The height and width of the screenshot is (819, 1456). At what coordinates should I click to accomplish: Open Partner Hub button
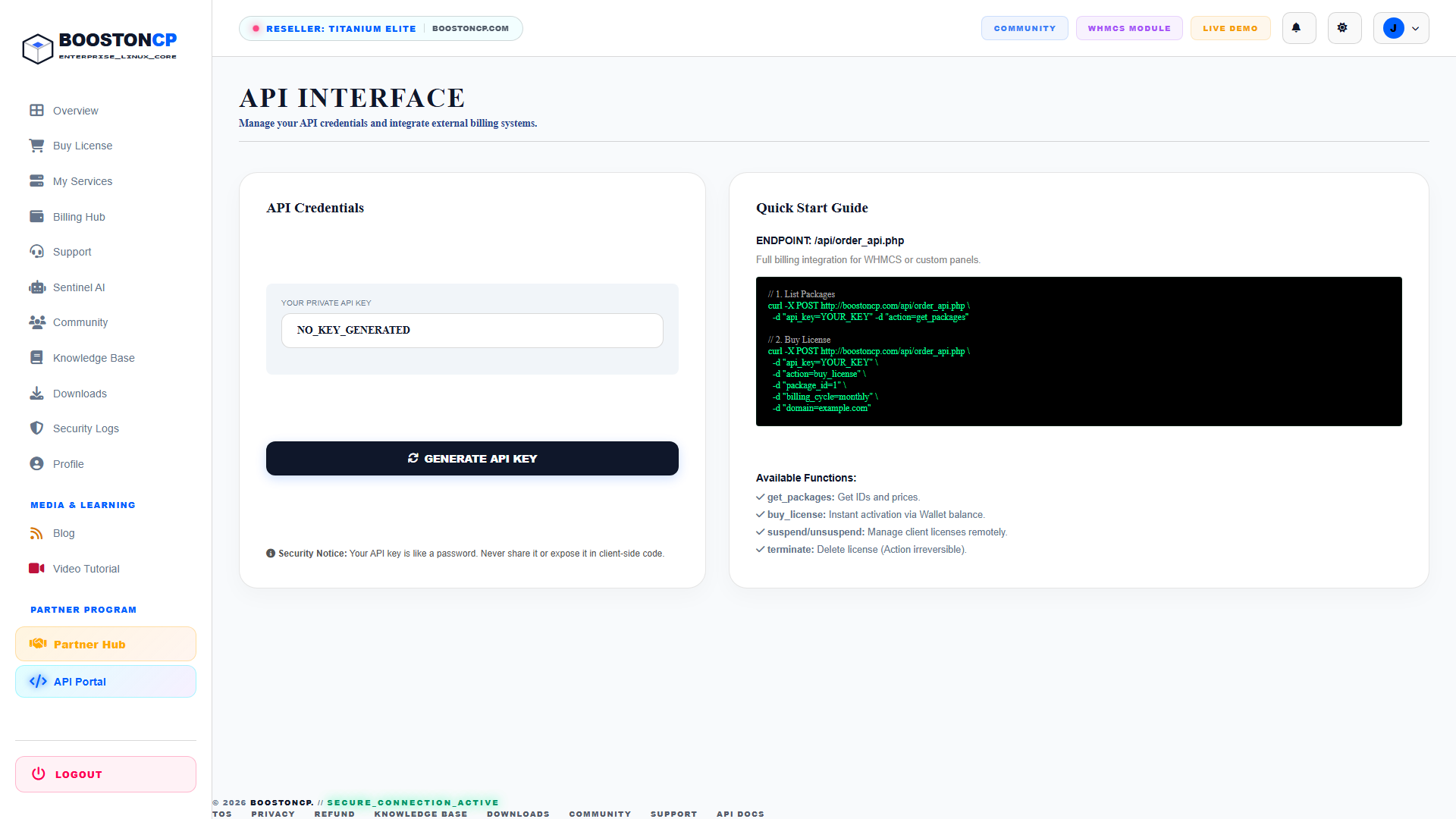pos(105,644)
